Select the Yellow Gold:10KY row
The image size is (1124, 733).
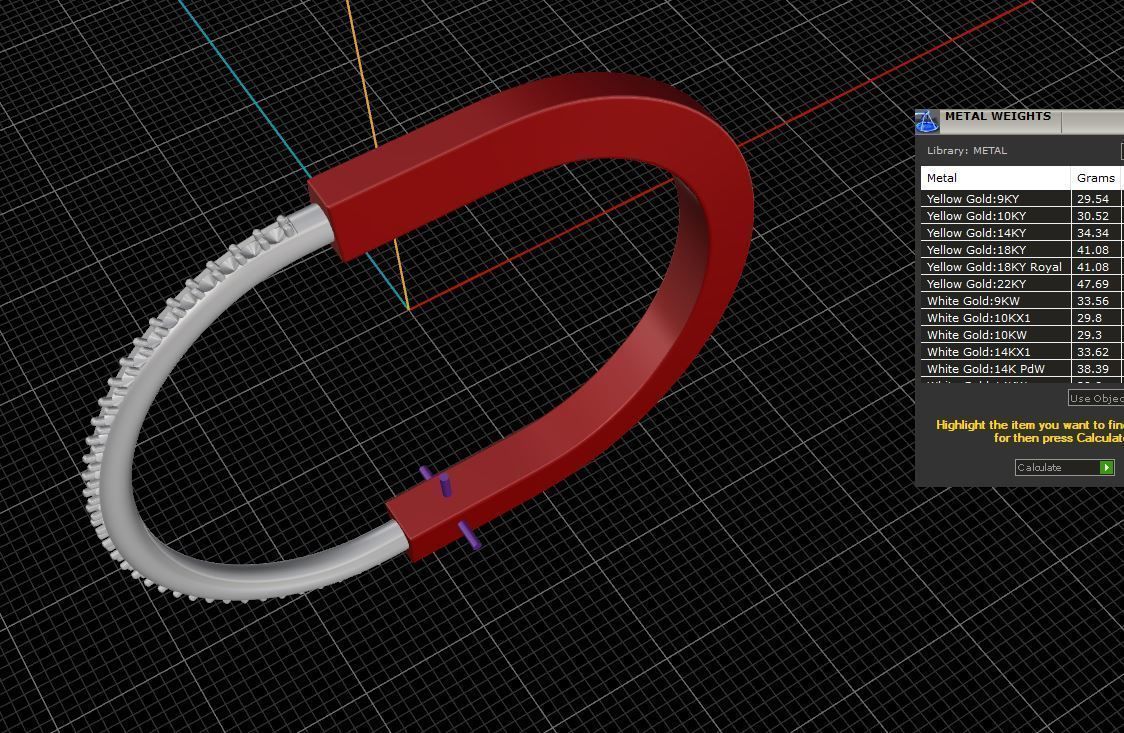click(1022, 216)
